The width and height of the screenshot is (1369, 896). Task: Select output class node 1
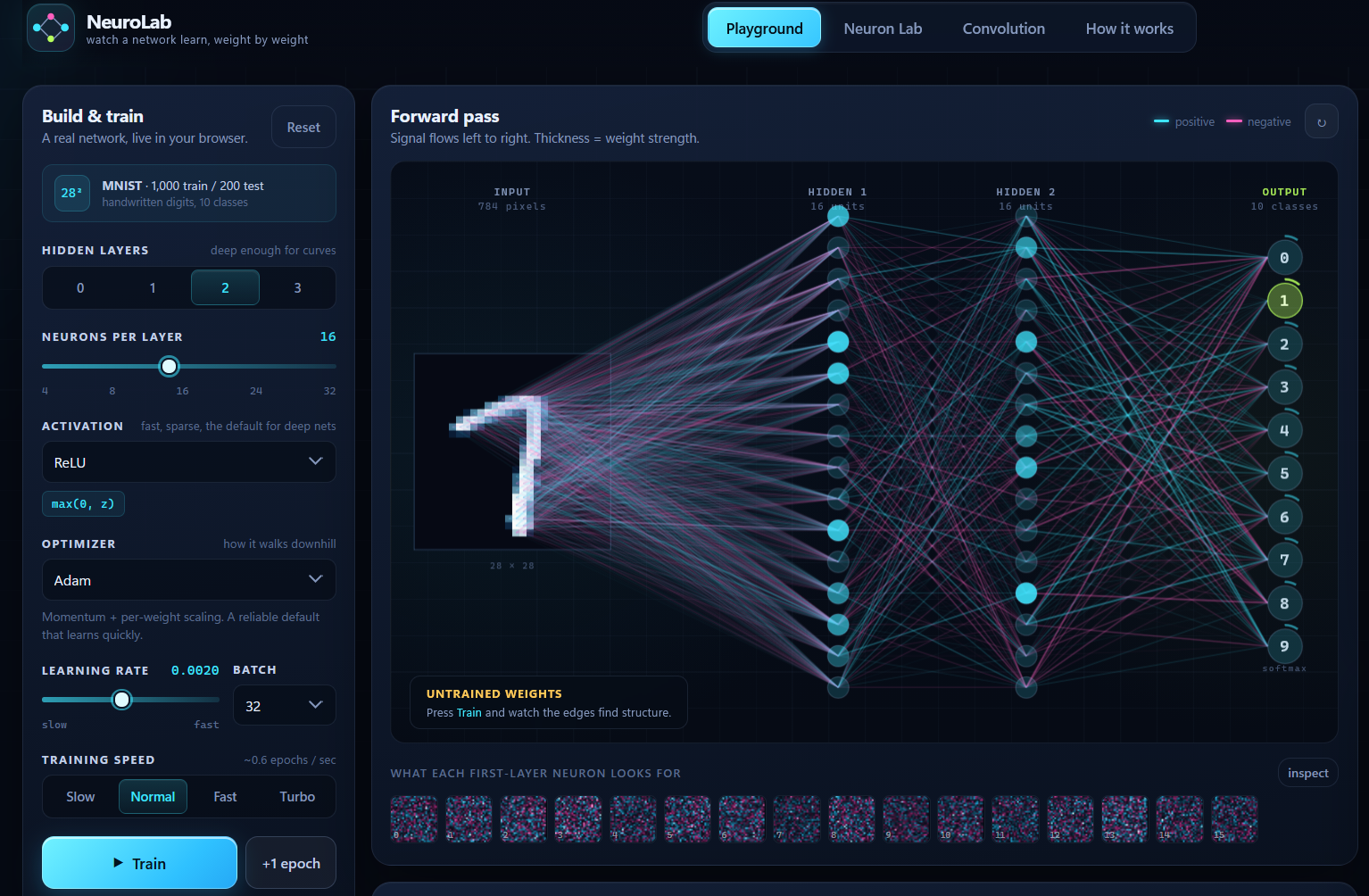(1284, 301)
